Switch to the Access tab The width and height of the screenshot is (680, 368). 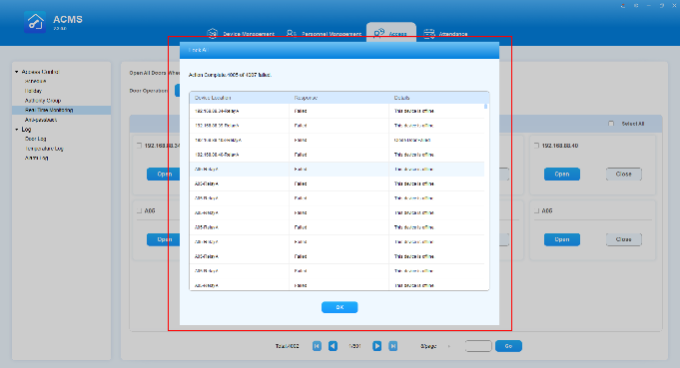[x=391, y=33]
